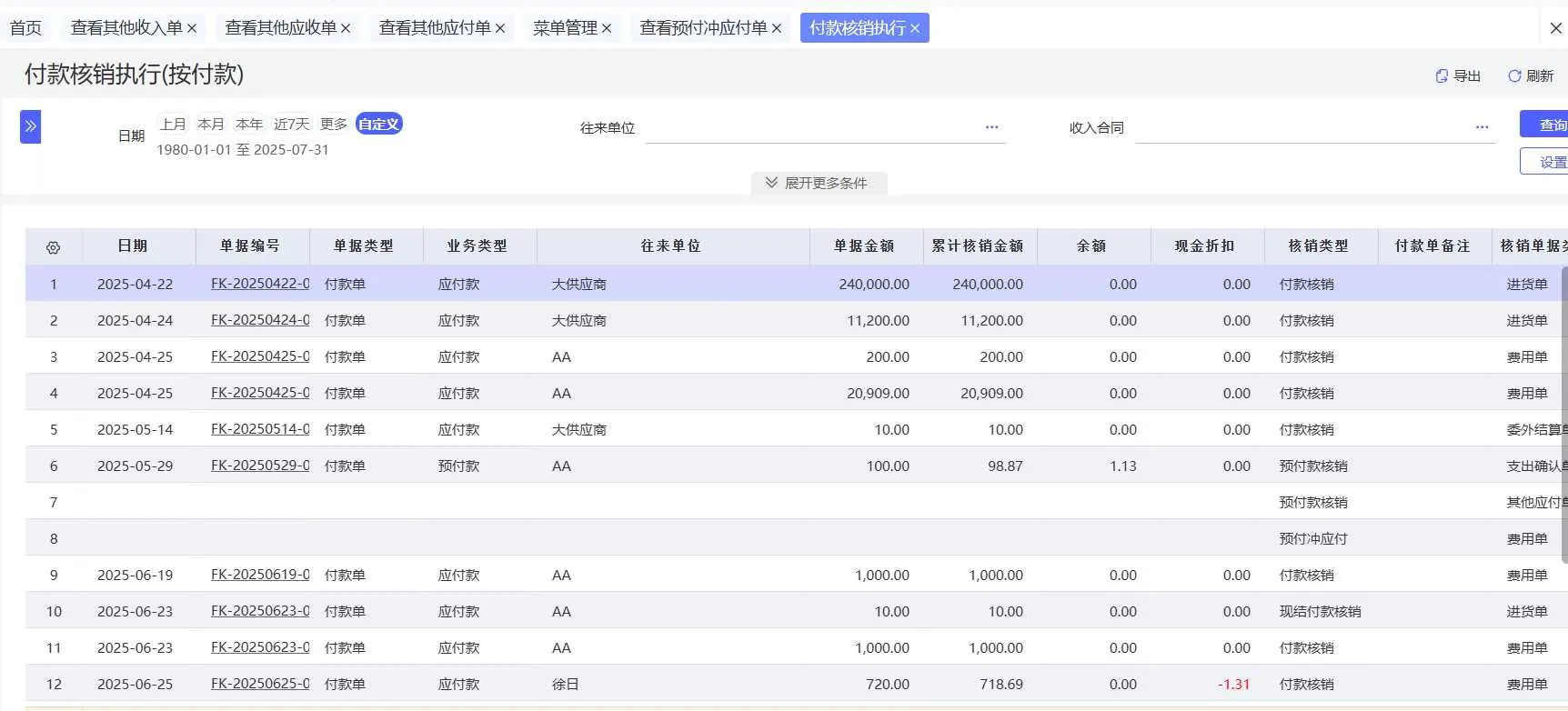
Task: Open link FK-20250514-0 in row 5
Action: 260,429
